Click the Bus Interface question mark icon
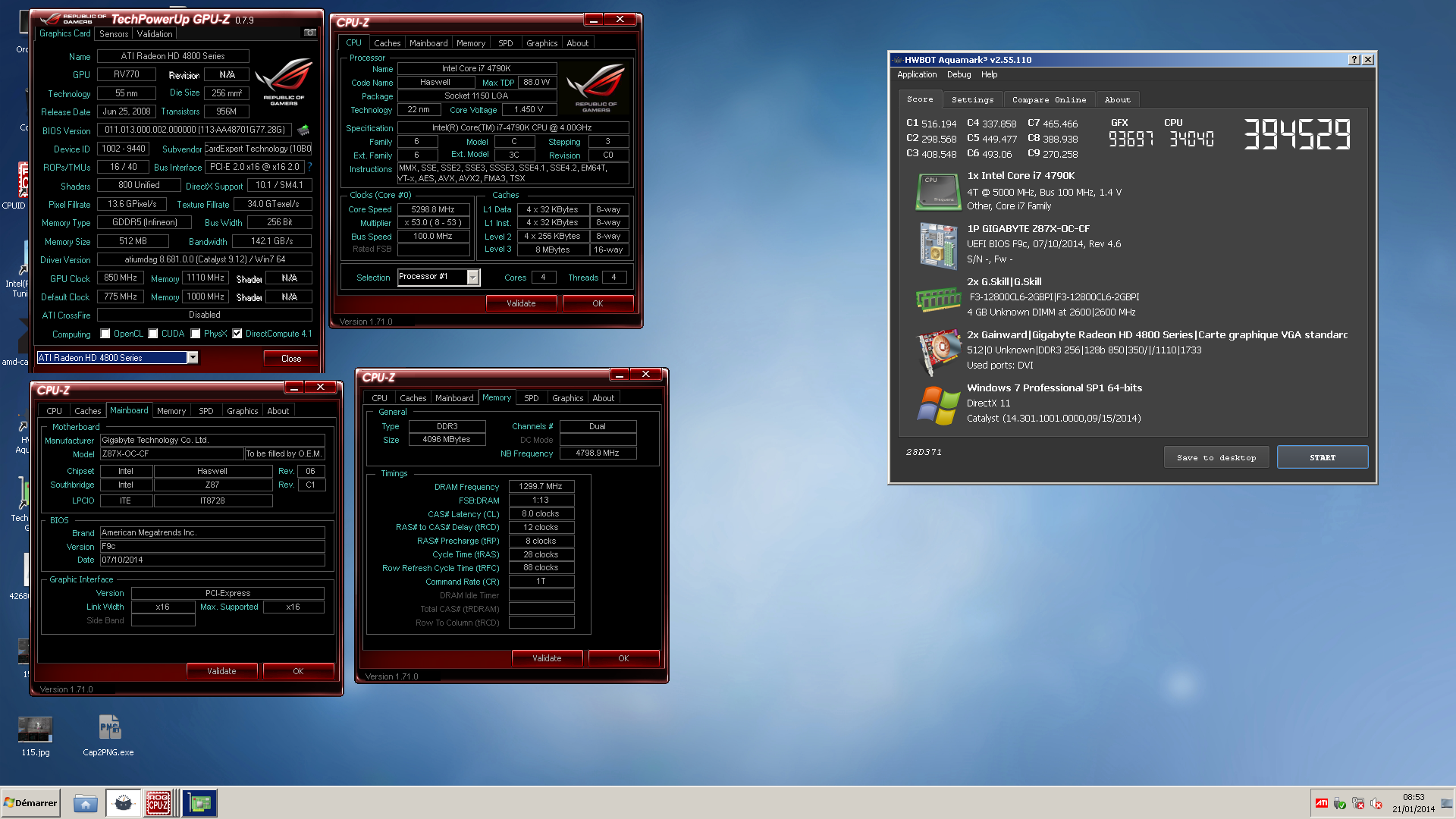This screenshot has width=1456, height=819. point(309,167)
